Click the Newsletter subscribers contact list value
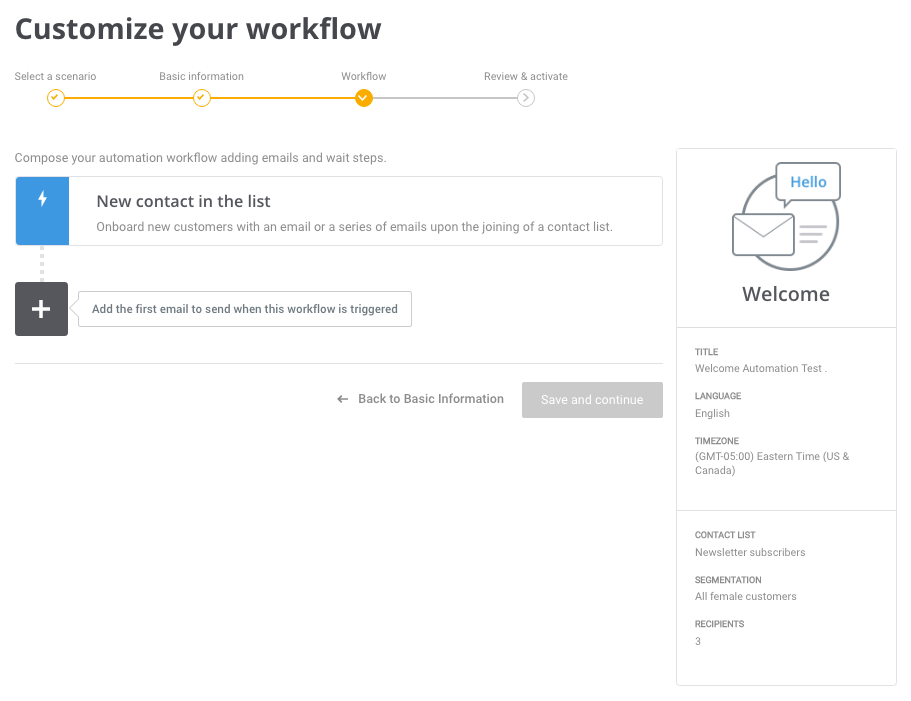Viewport: 911px width, 701px height. pyautogui.click(x=750, y=552)
